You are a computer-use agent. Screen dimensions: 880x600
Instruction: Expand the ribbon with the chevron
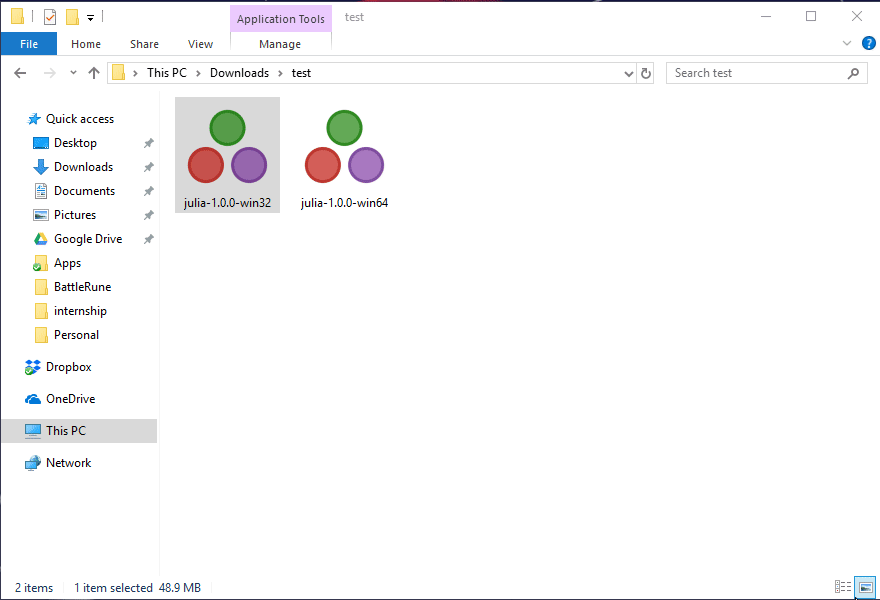pyautogui.click(x=847, y=43)
